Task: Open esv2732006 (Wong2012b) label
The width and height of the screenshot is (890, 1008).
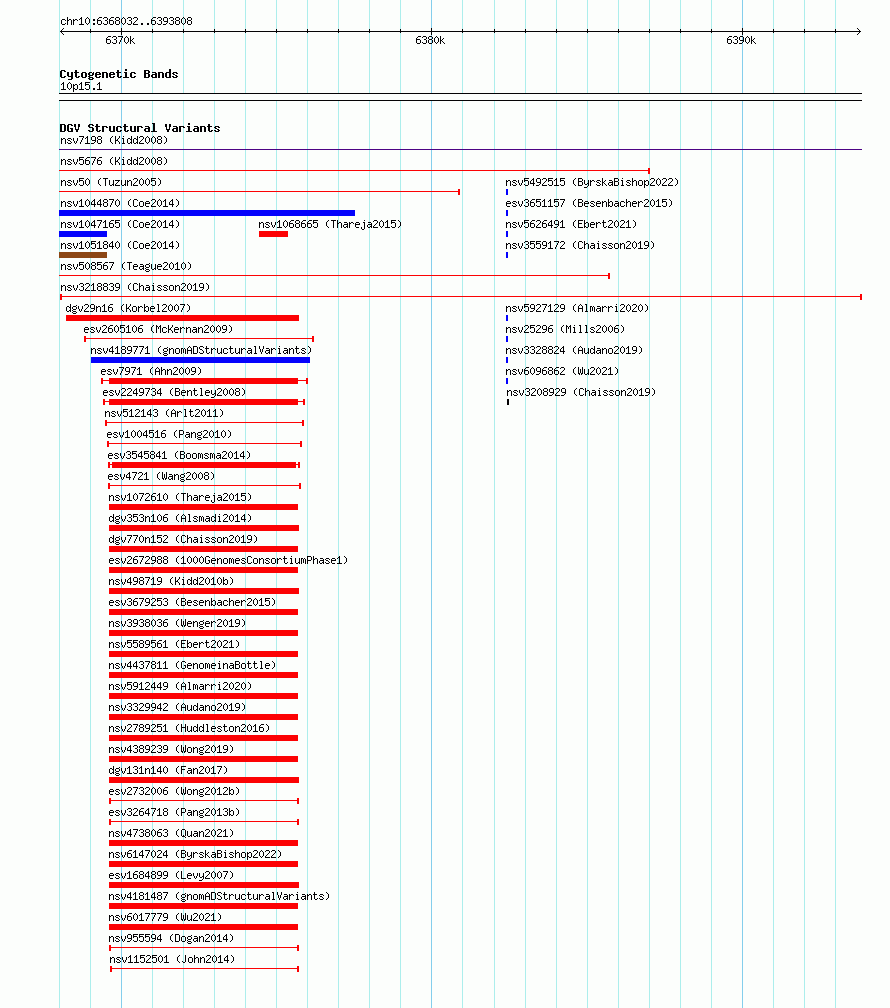Action: (174, 791)
